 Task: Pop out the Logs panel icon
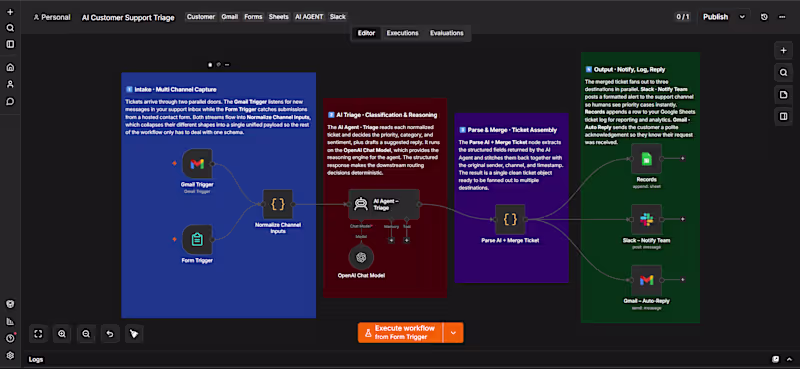[x=776, y=359]
